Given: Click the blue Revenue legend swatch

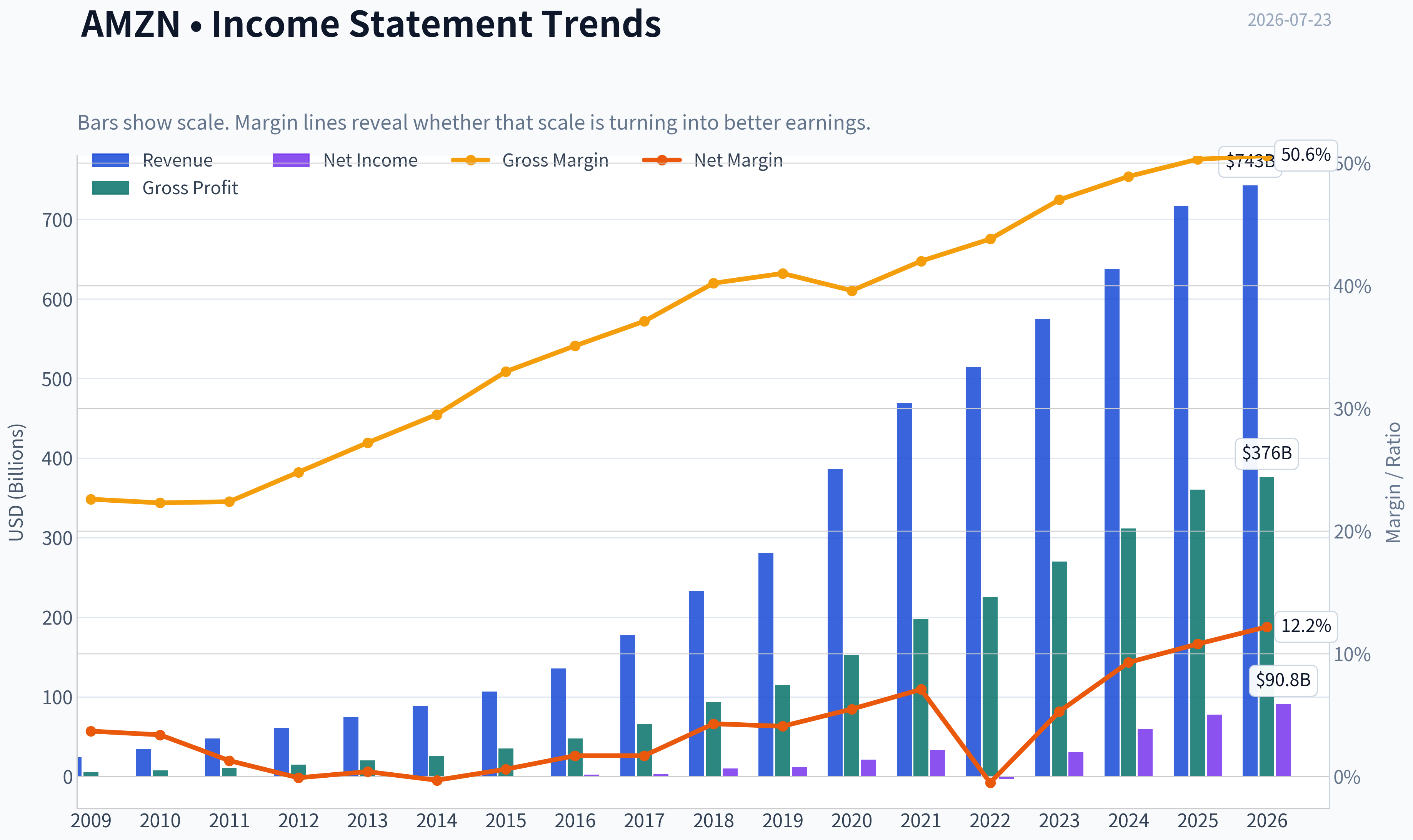Looking at the screenshot, I should (110, 161).
